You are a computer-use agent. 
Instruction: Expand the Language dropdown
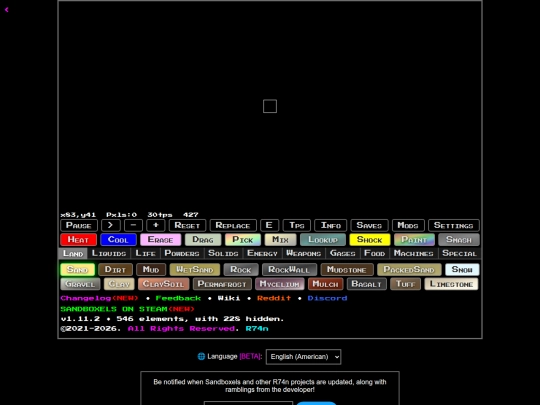[303, 357]
